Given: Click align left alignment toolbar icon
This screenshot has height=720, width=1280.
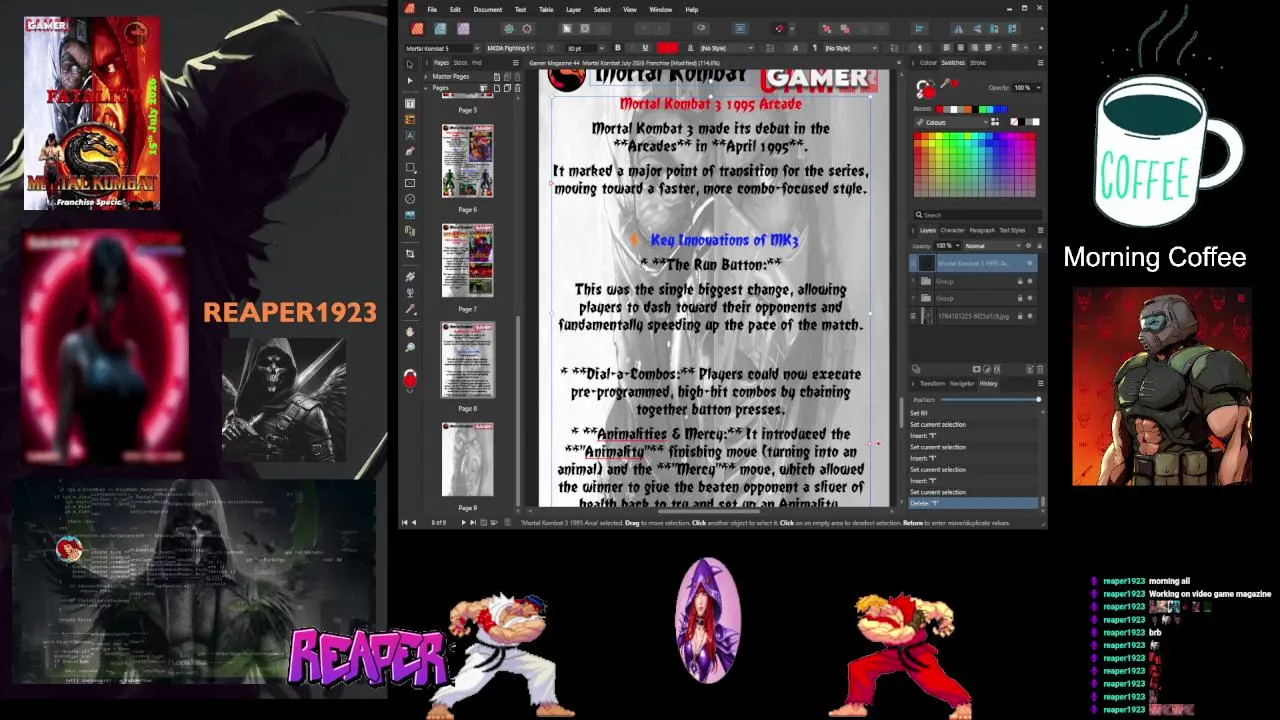Looking at the screenshot, I should (919, 28).
